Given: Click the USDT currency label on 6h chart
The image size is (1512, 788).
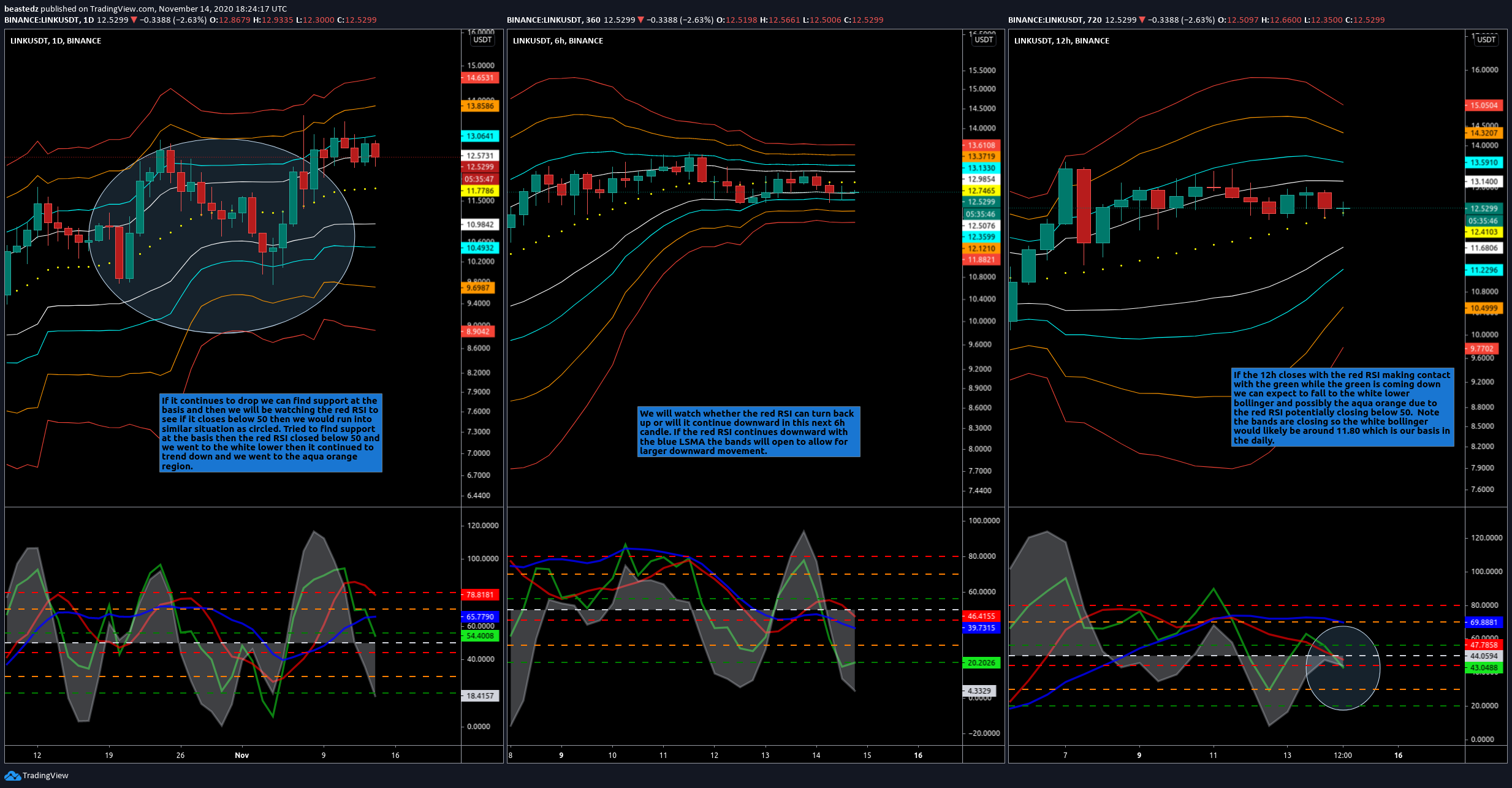Looking at the screenshot, I should tap(984, 40).
